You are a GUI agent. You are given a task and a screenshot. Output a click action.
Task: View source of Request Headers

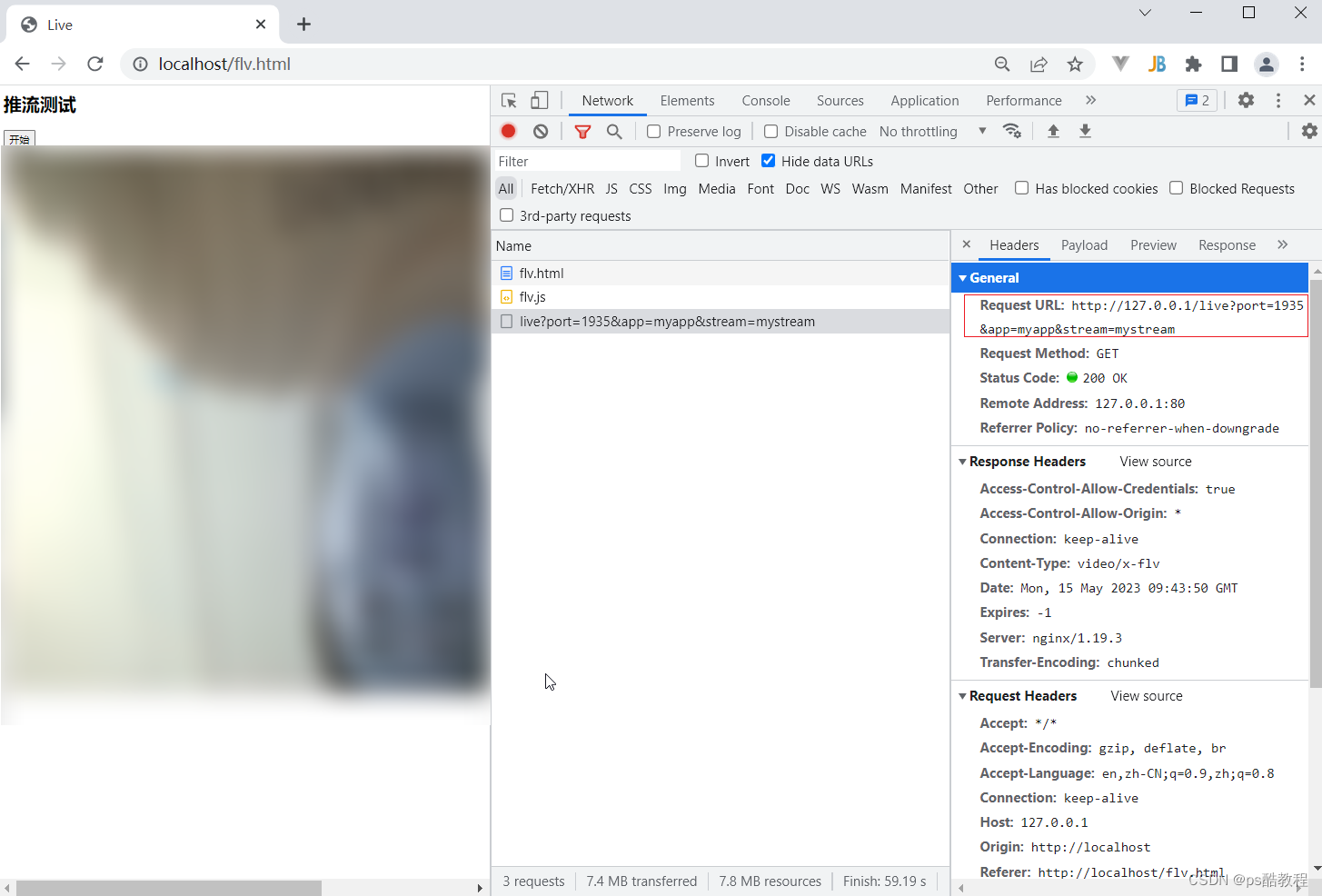1147,696
